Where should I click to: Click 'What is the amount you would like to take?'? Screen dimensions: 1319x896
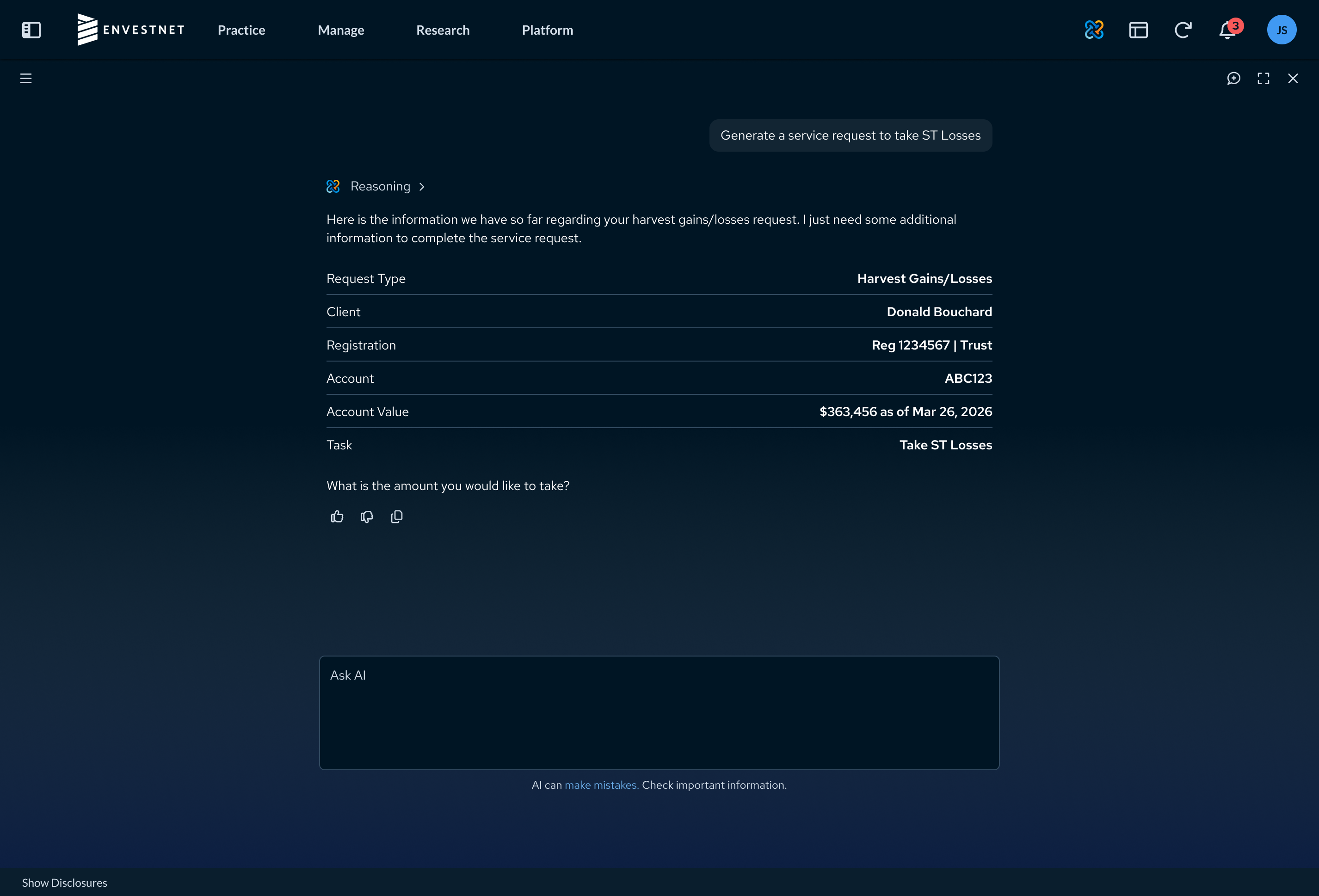click(448, 486)
